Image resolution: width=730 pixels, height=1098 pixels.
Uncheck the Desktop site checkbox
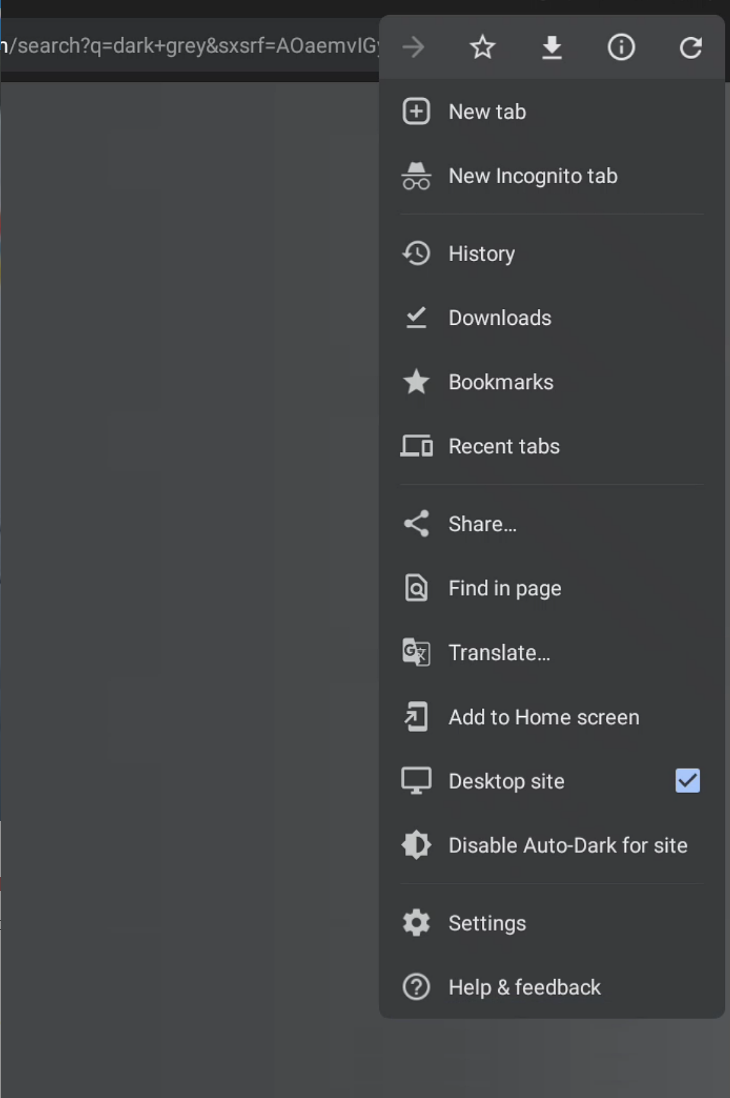(x=687, y=781)
